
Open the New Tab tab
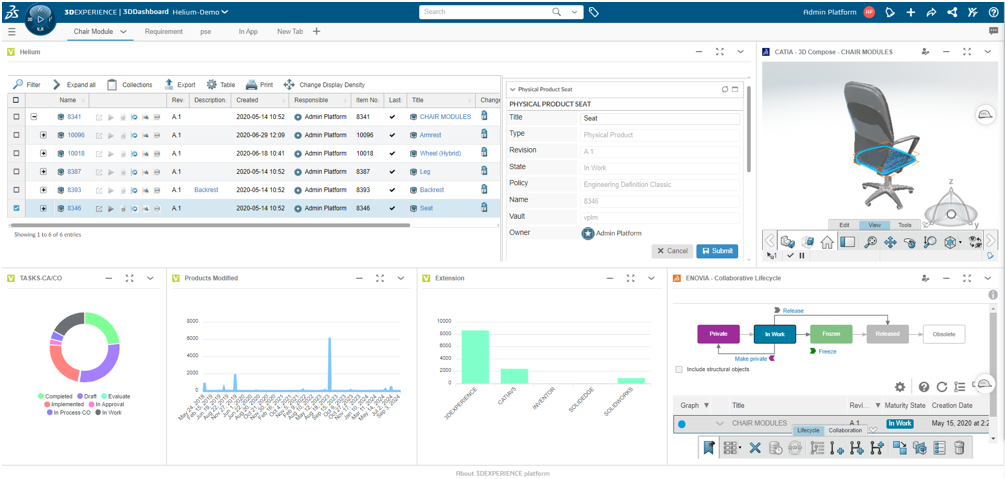click(x=290, y=31)
